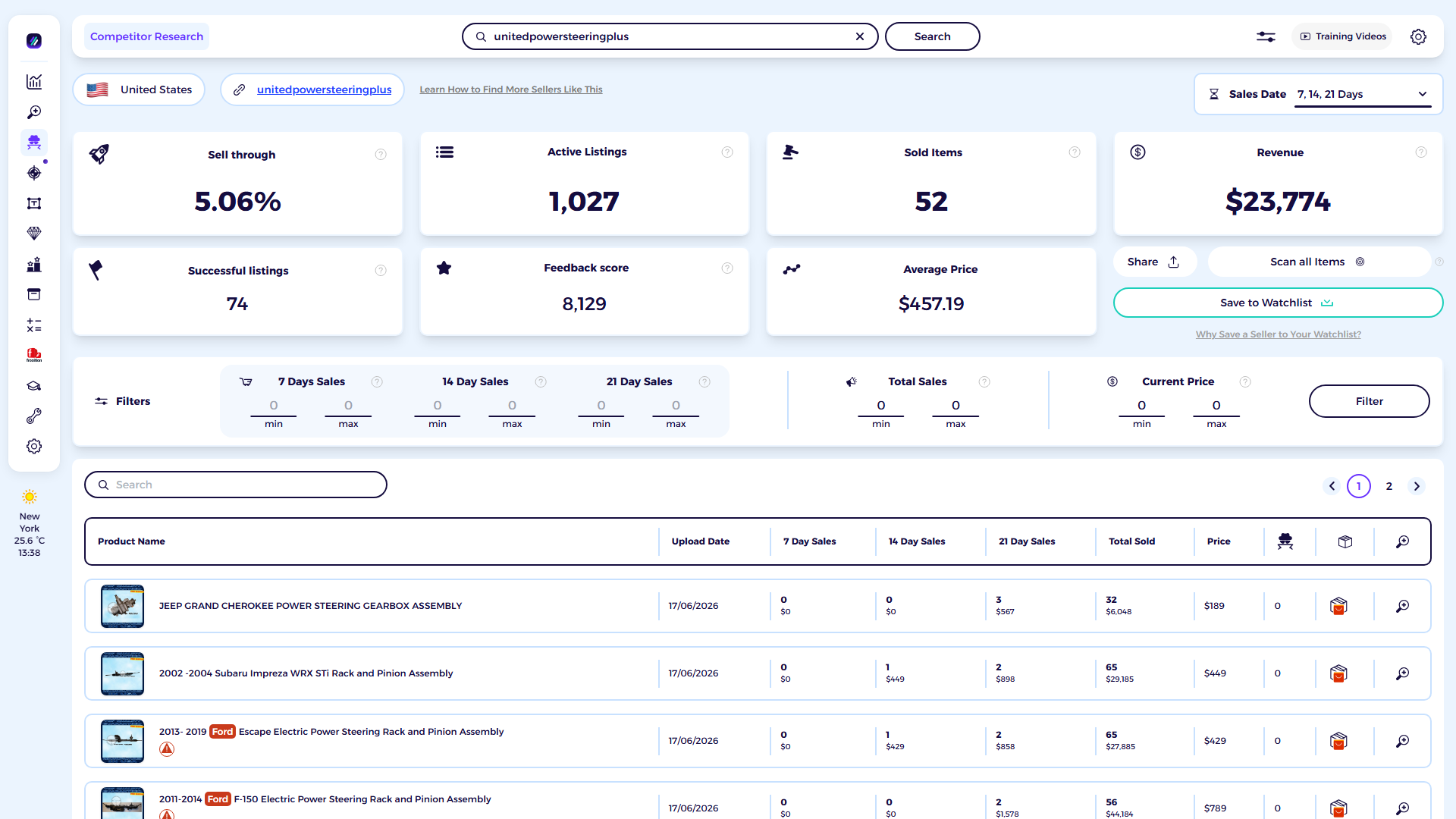Screen dimensions: 1456x819
Task: Open the product research magnifier sidebar icon
Action: click(x=34, y=112)
